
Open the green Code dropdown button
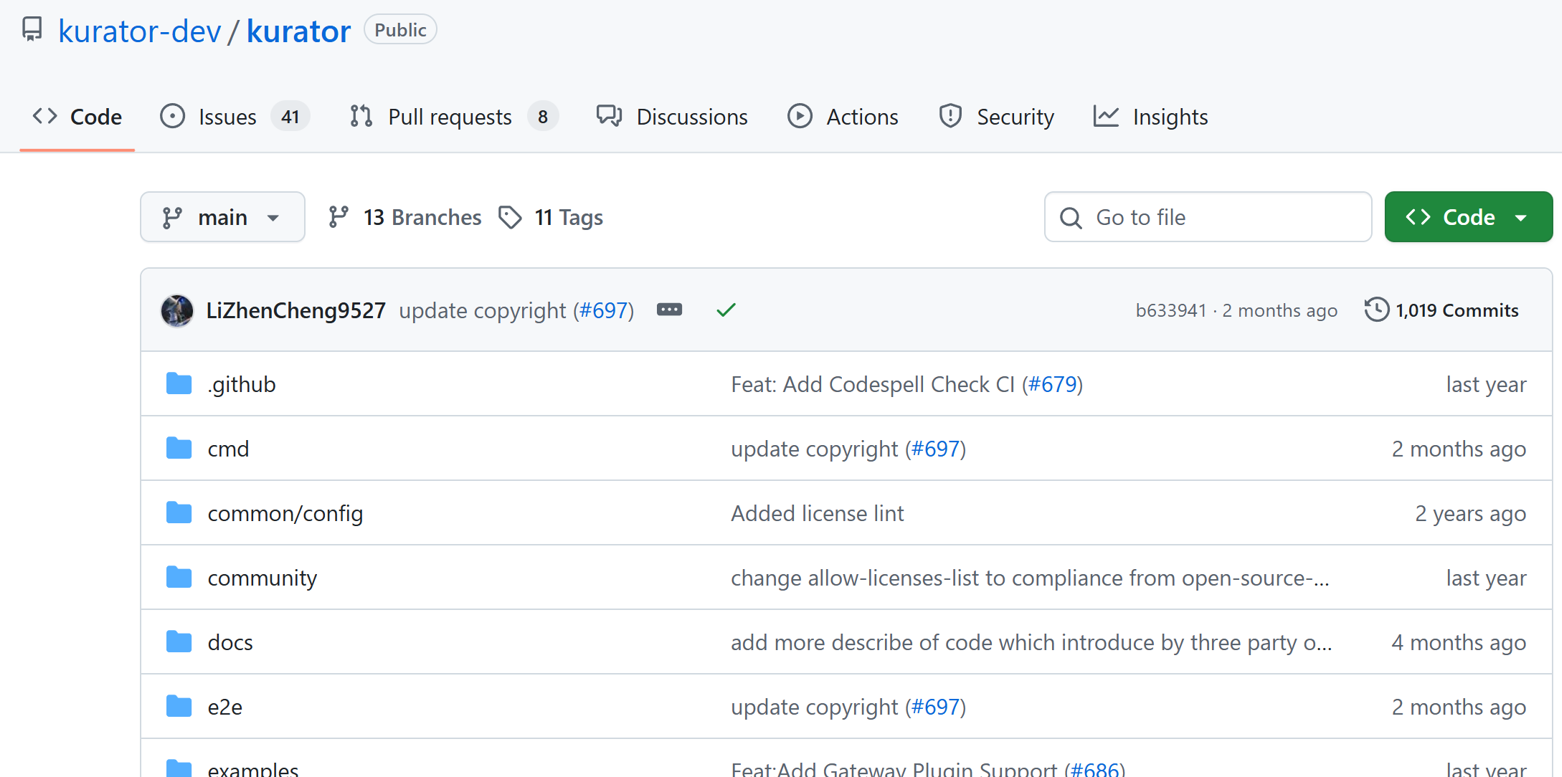(1468, 217)
